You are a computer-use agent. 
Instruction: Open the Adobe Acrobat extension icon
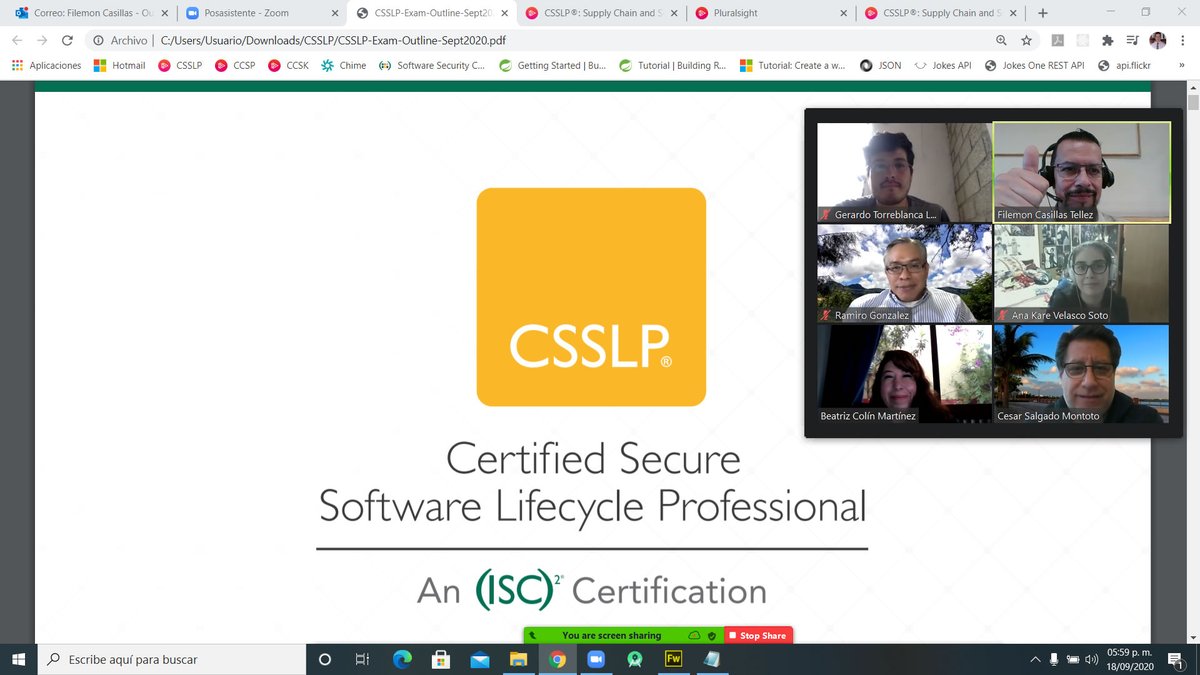[1056, 40]
